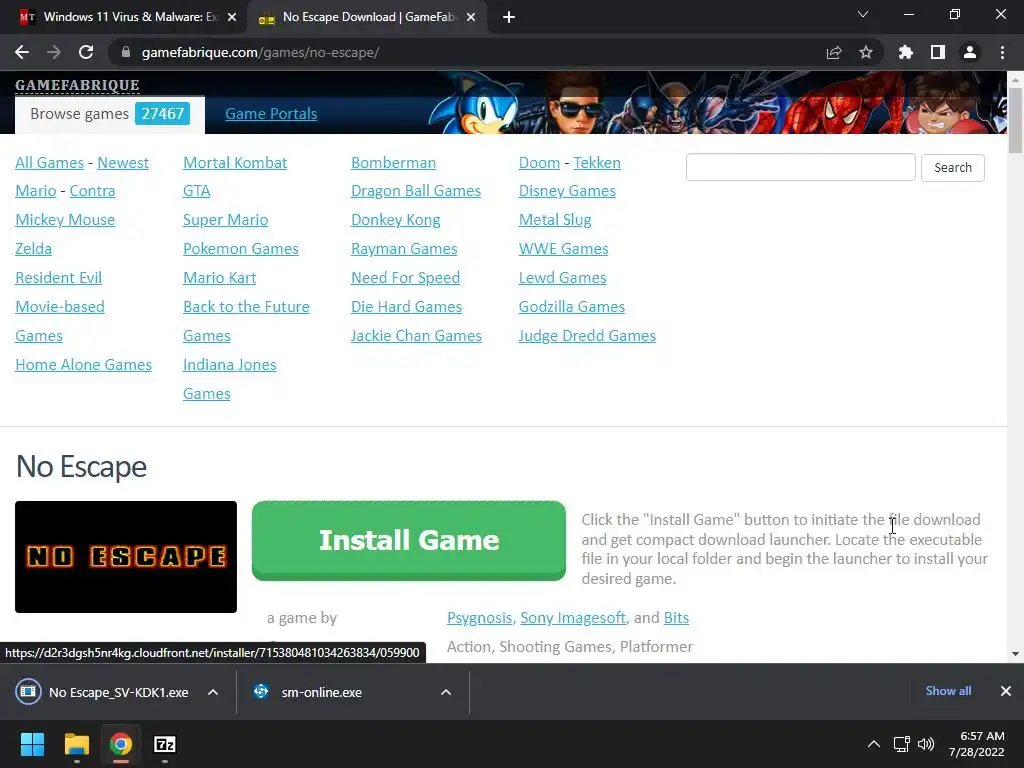The width and height of the screenshot is (1024, 768).
Task: Bookmark this page with the star icon
Action: click(866, 52)
